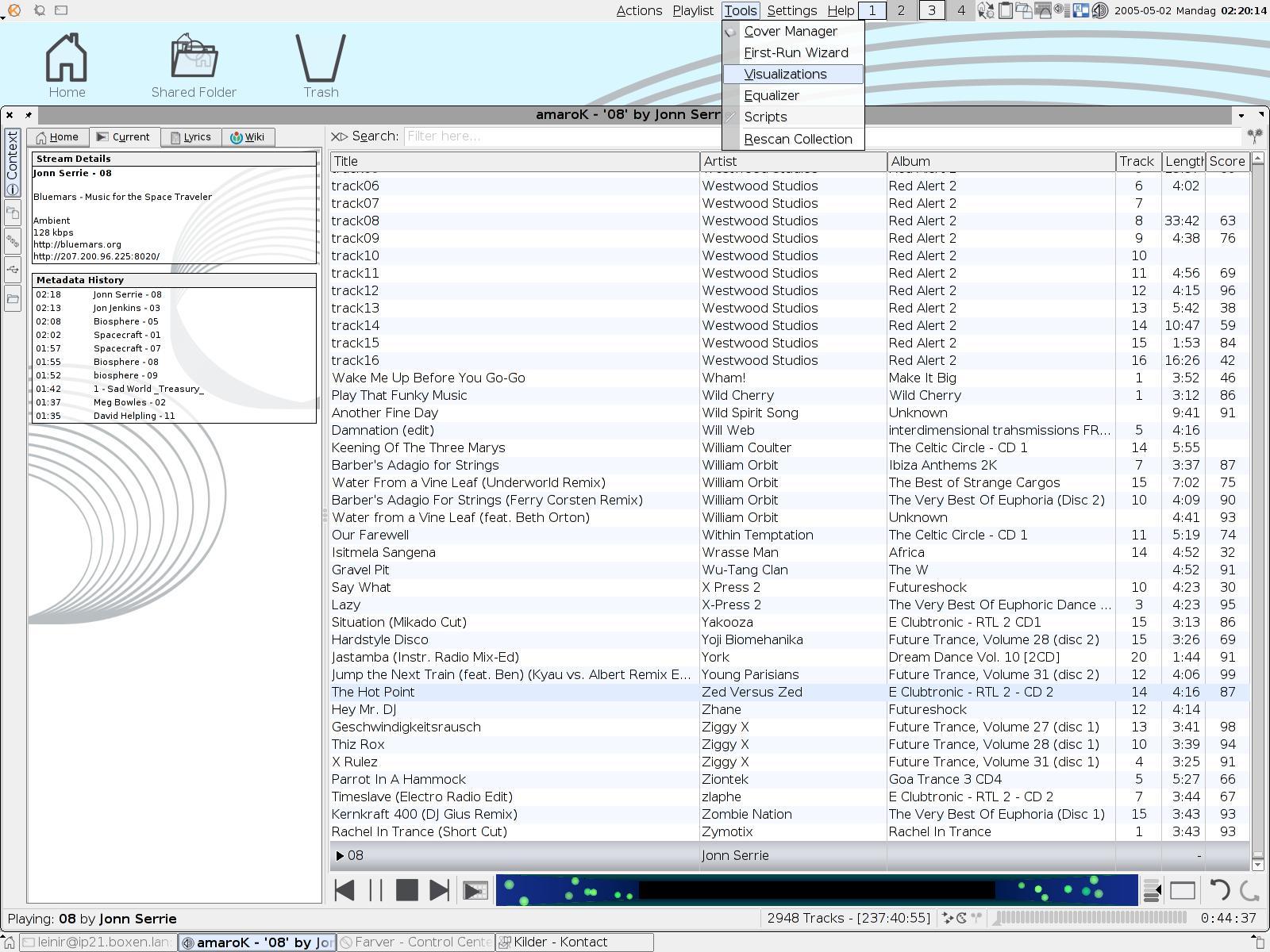Click the blue analyzer visualization bar
The image size is (1270, 952).
(817, 890)
